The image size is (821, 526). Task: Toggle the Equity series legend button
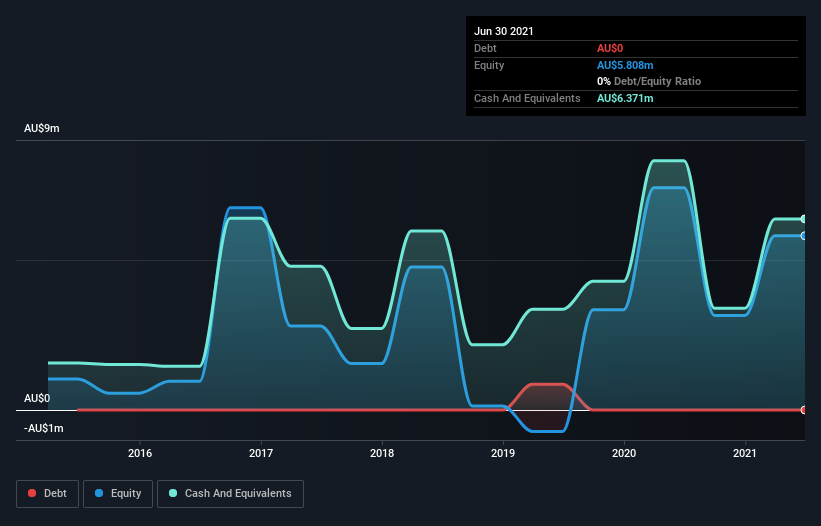[118, 494]
